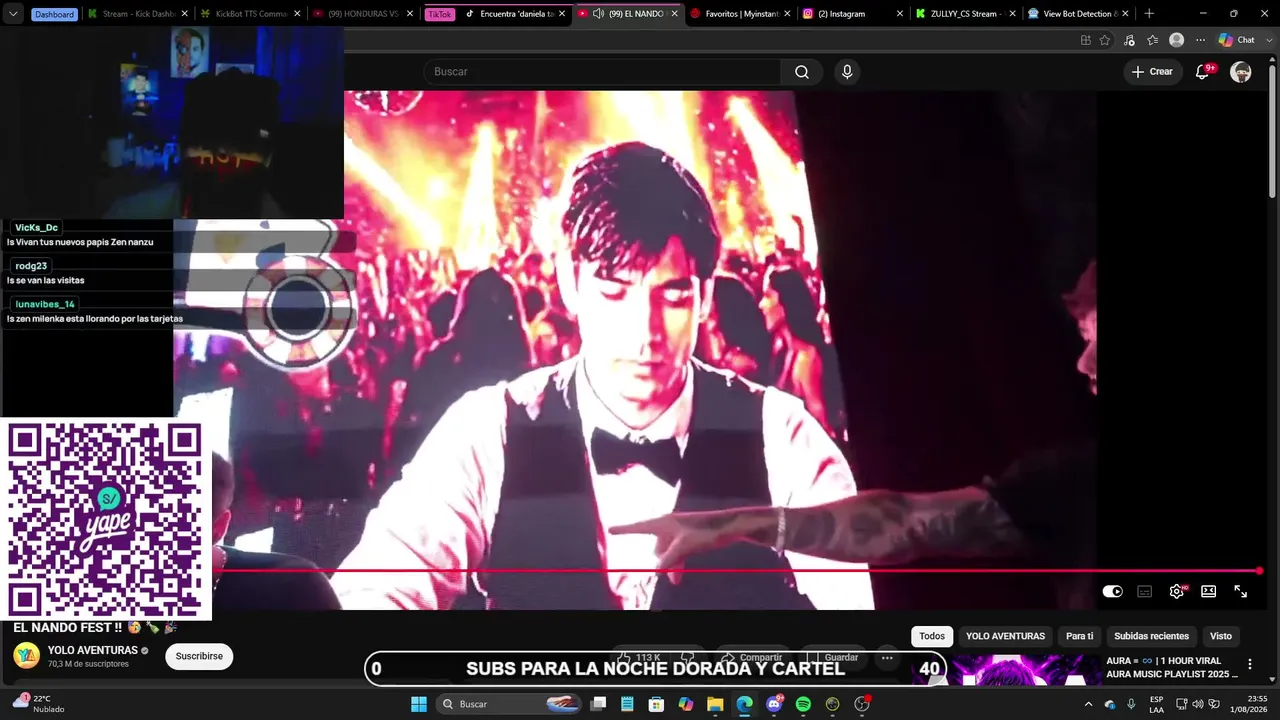Open Spotify from the taskbar
This screenshot has height=720, width=1280.
tap(803, 704)
